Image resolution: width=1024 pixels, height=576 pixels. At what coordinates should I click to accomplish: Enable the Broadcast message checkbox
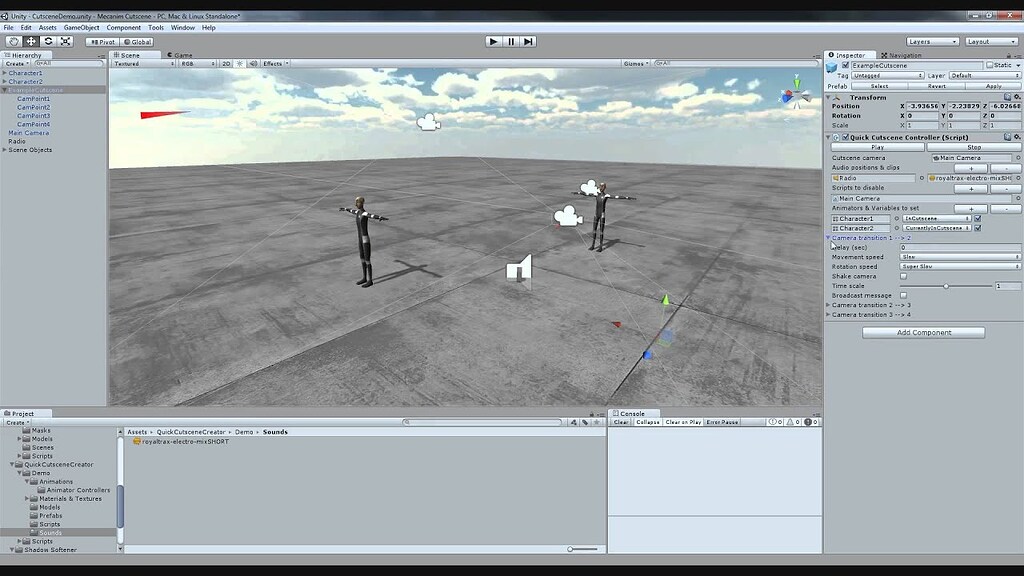pos(904,295)
